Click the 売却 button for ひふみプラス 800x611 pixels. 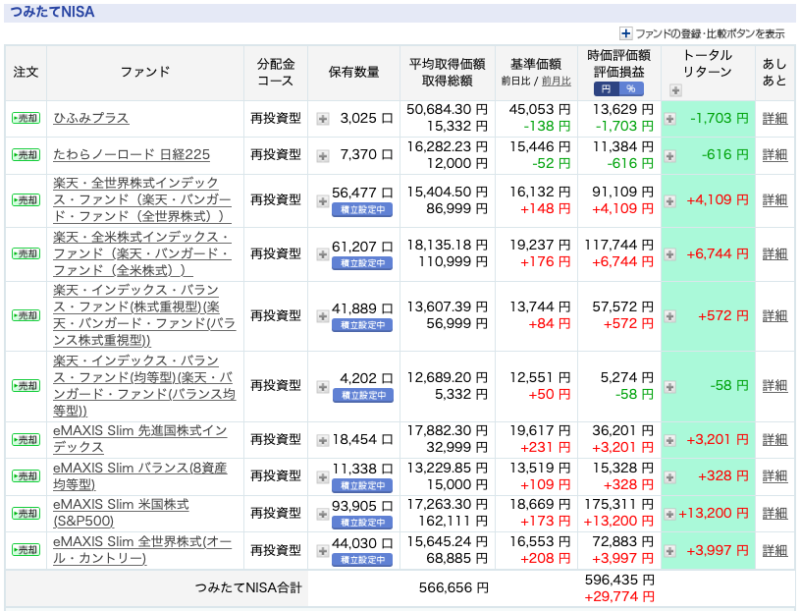click(x=26, y=118)
